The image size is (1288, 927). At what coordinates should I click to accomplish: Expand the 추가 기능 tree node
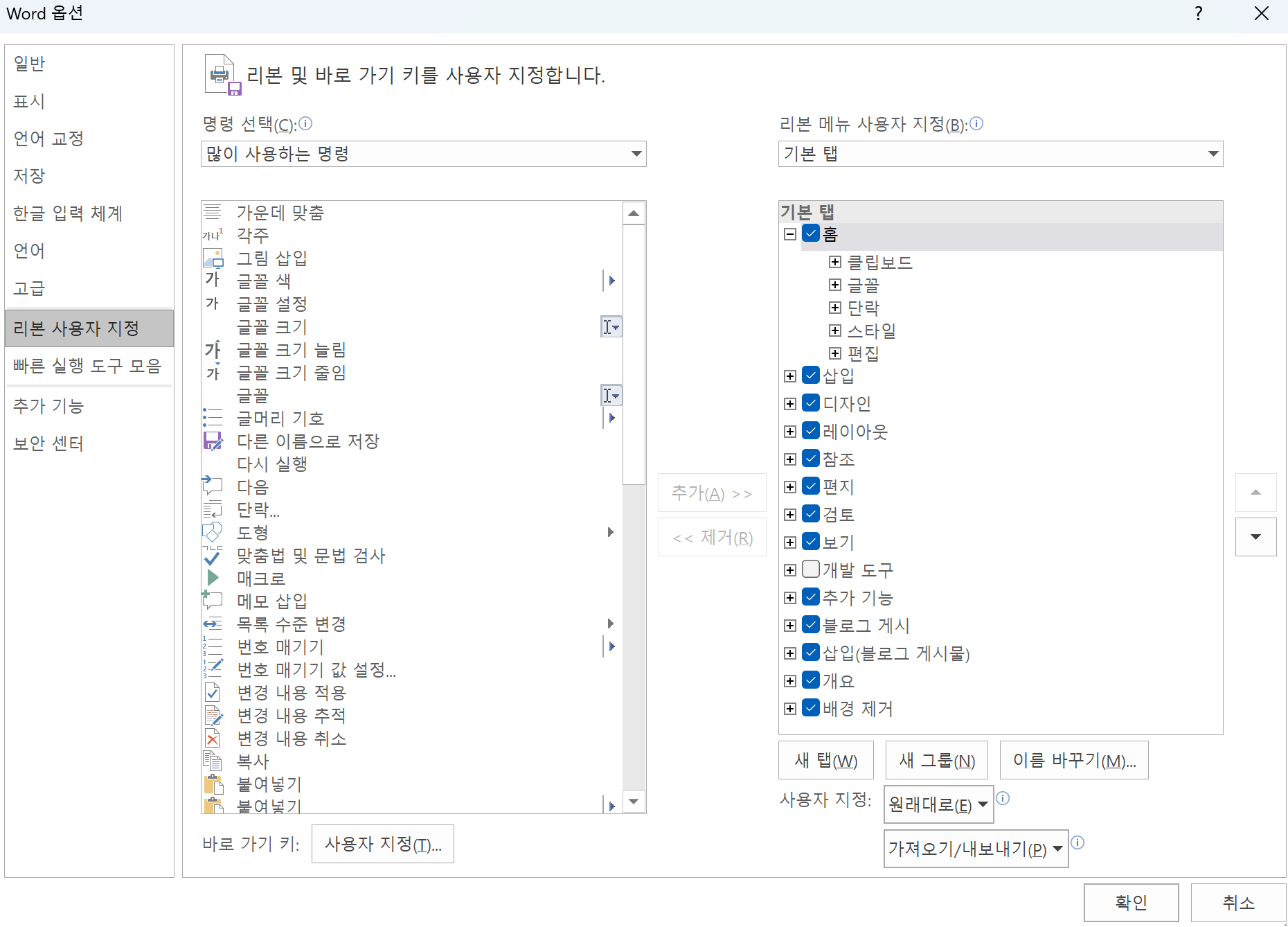(x=789, y=598)
